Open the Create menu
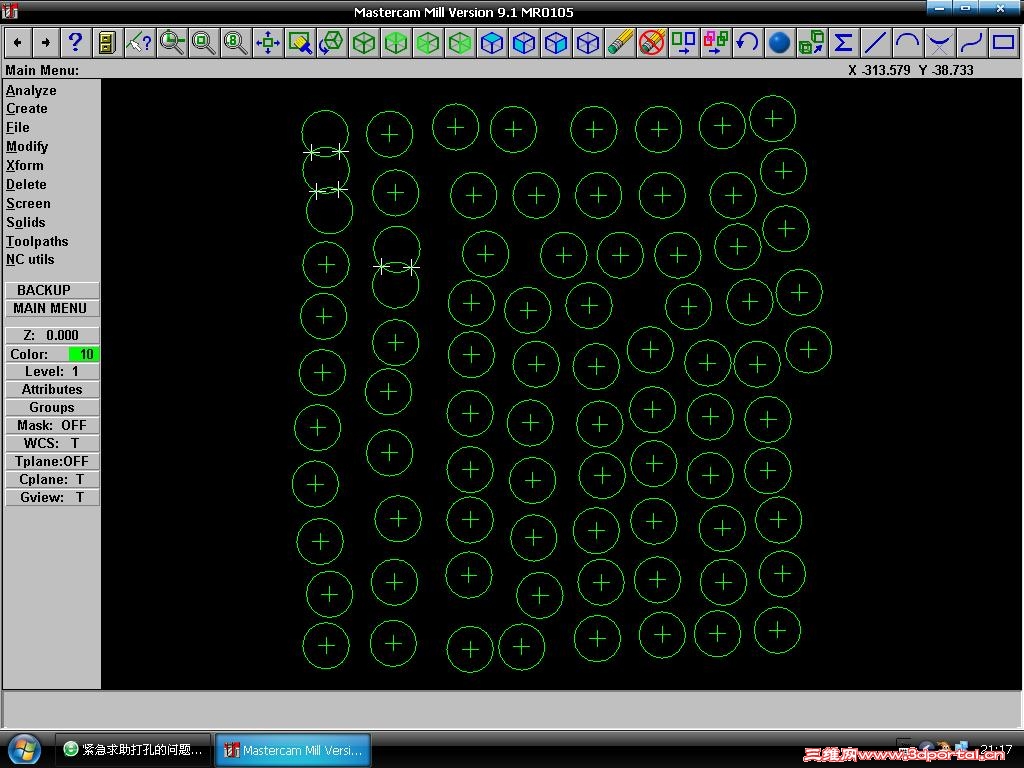Viewport: 1024px width, 768px height. [27, 108]
